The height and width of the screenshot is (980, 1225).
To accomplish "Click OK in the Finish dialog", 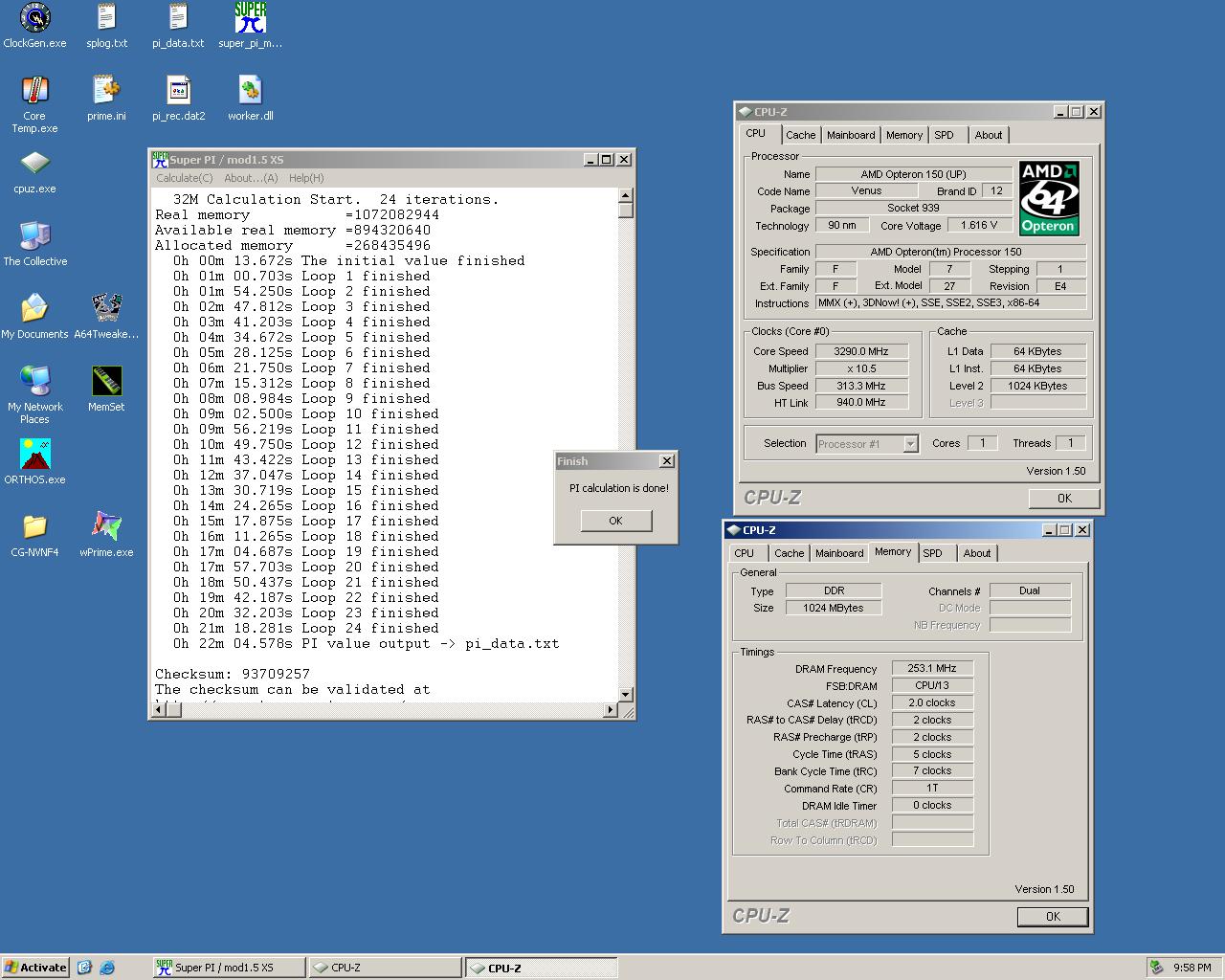I will [615, 521].
